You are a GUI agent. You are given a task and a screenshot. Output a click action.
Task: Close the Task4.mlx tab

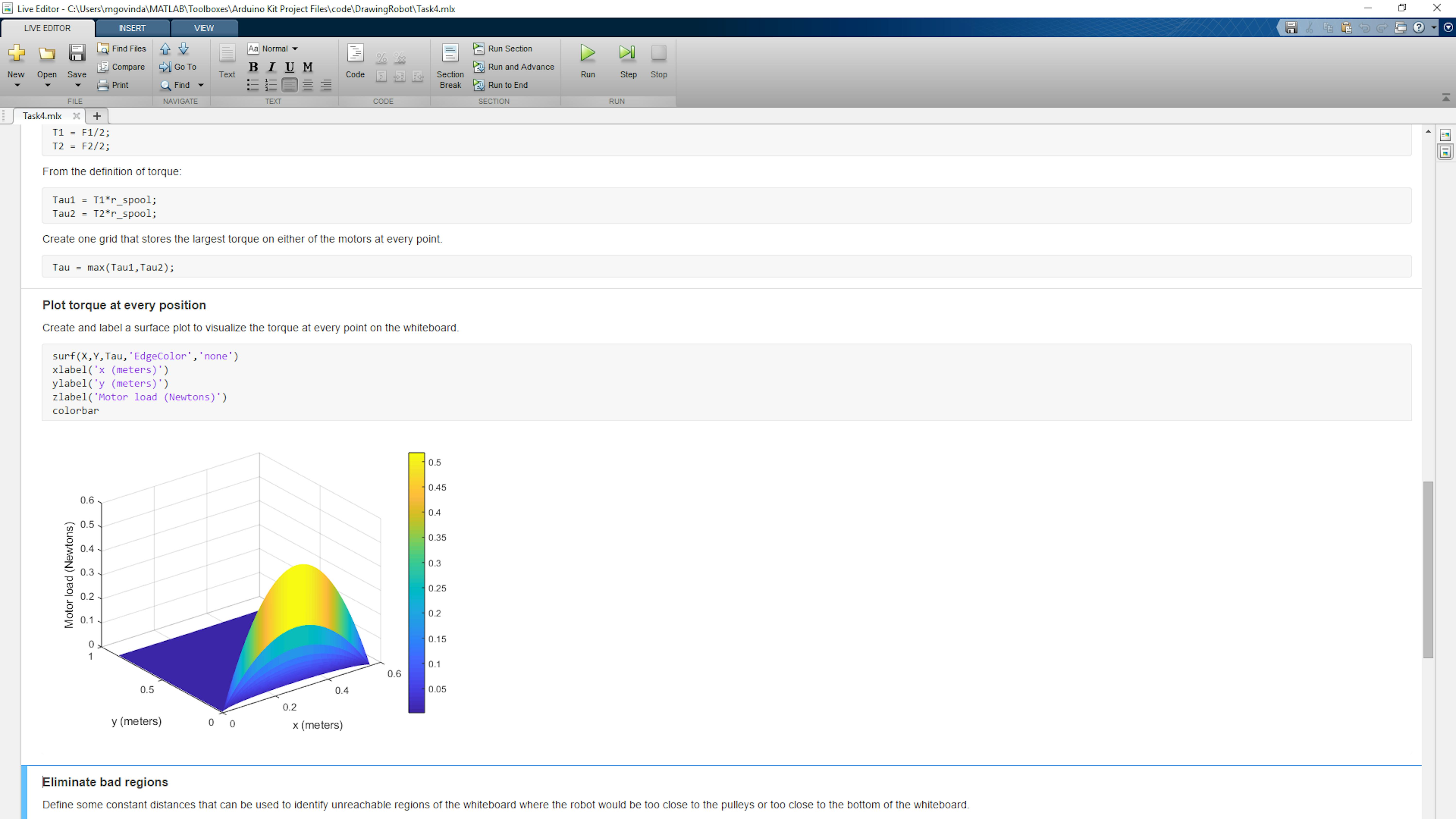(x=76, y=116)
